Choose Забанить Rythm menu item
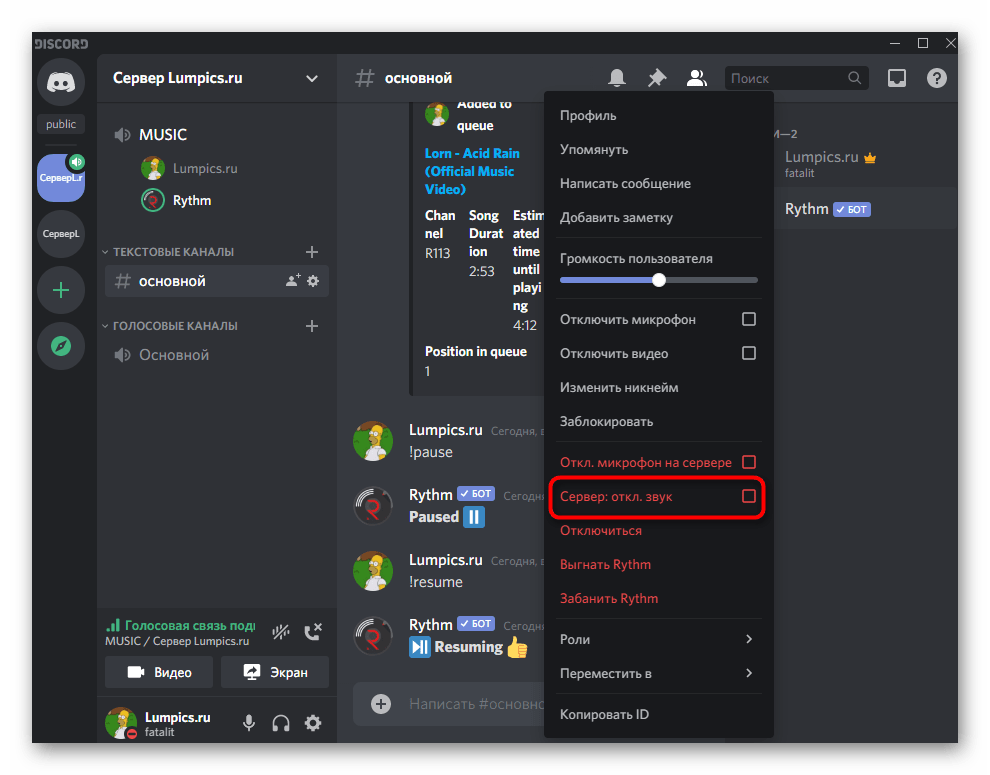The image size is (990, 775). (658, 599)
